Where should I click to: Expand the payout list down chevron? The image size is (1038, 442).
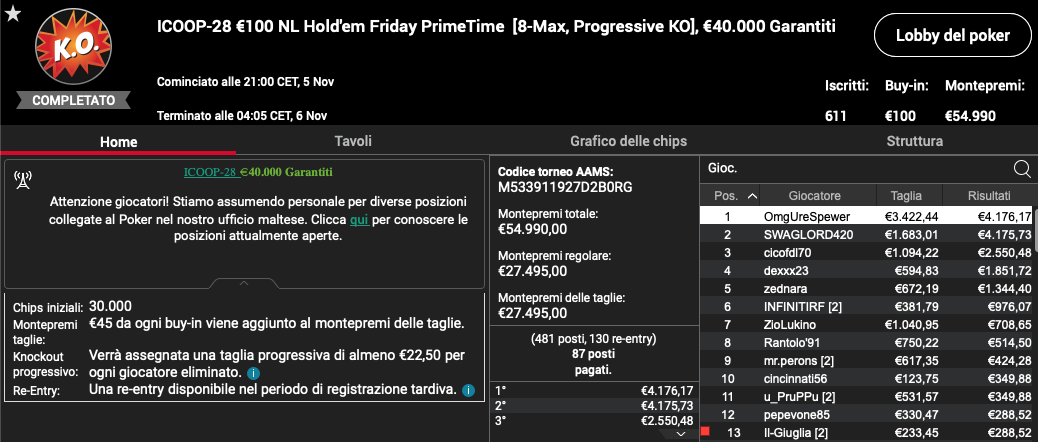point(682,434)
